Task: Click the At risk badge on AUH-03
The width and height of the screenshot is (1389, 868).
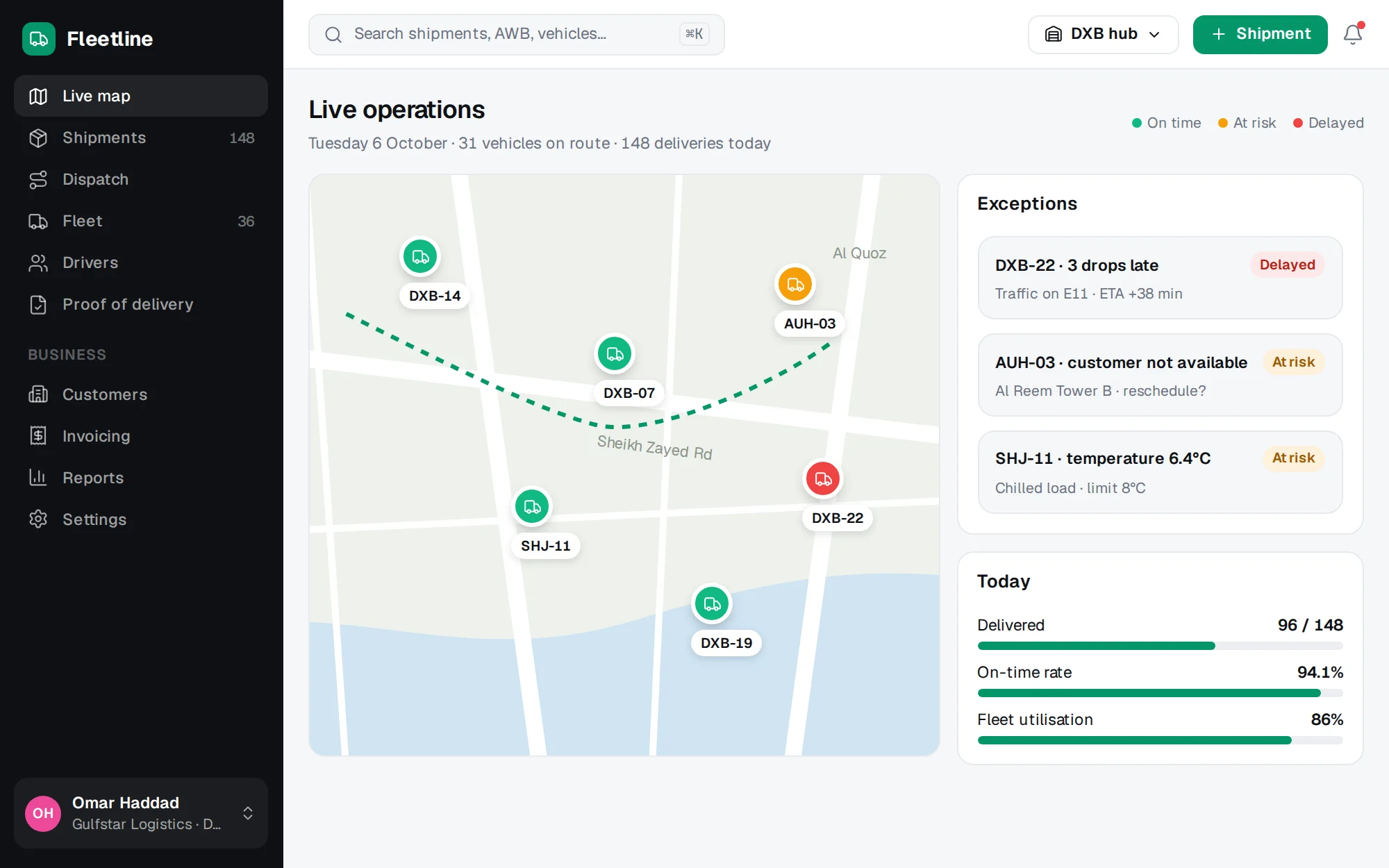Action: (x=1293, y=362)
